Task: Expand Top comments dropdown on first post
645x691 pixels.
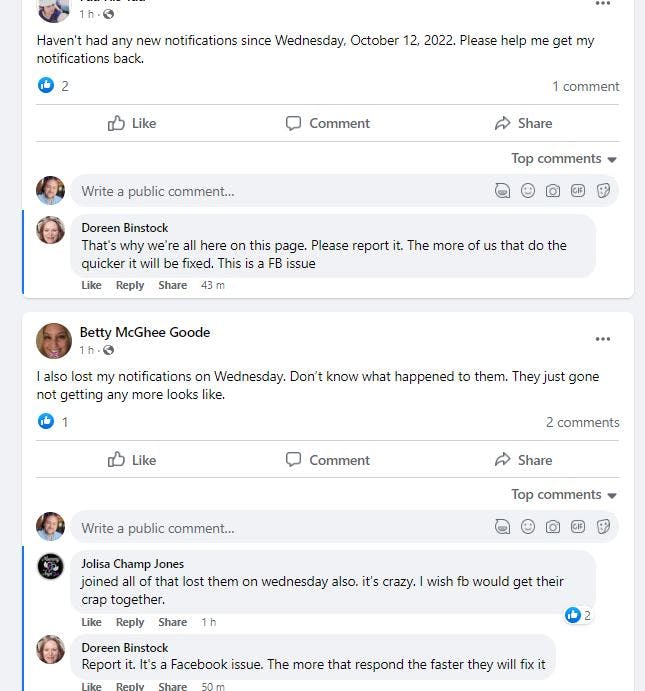Action: (564, 158)
